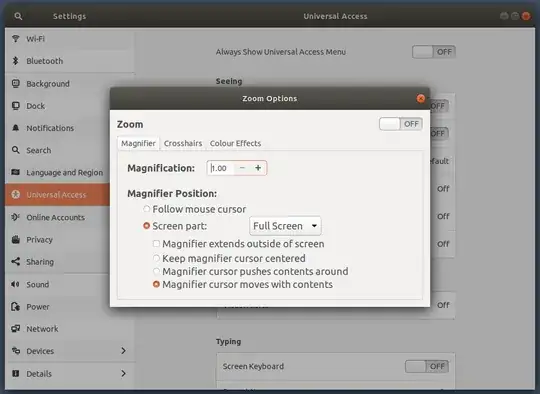Select Magnifier cursor moves with contents
540x394 pixels.
pos(156,284)
